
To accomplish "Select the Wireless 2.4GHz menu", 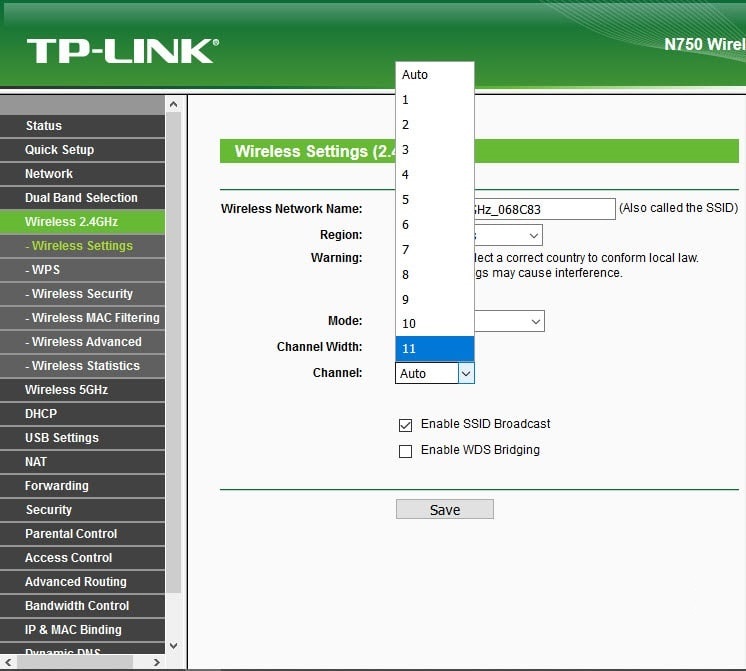I will (x=82, y=222).
